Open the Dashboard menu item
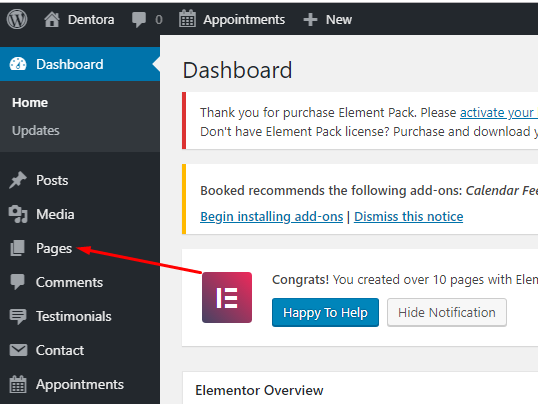 80,64
